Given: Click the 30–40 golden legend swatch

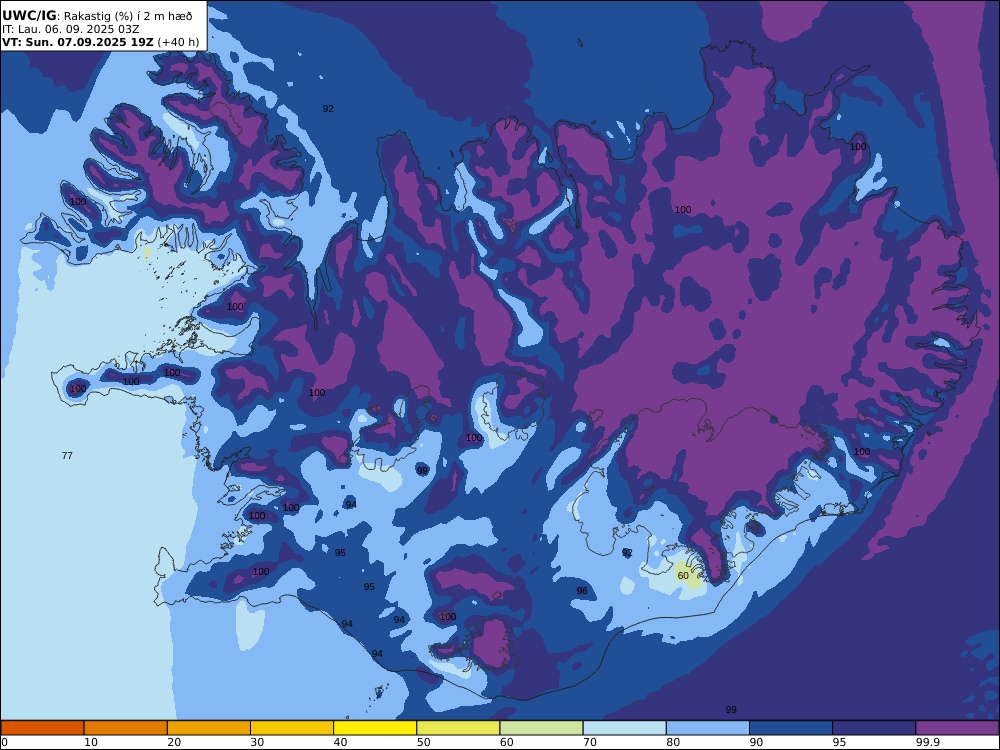Looking at the screenshot, I should [x=291, y=728].
